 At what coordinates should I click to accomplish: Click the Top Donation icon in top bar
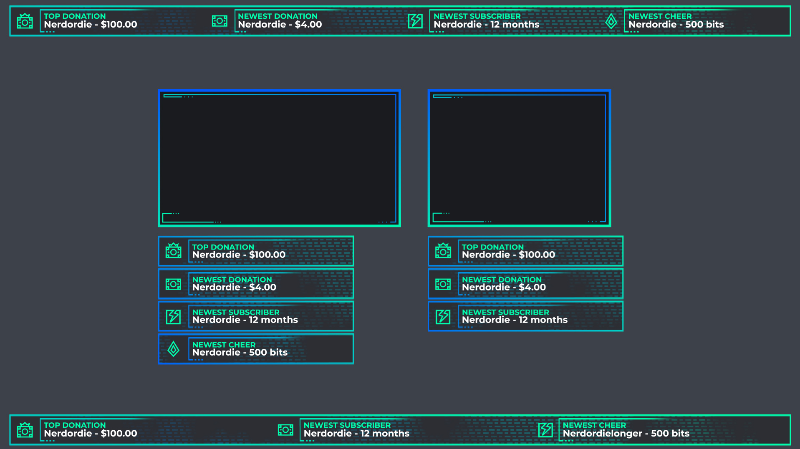(25, 21)
